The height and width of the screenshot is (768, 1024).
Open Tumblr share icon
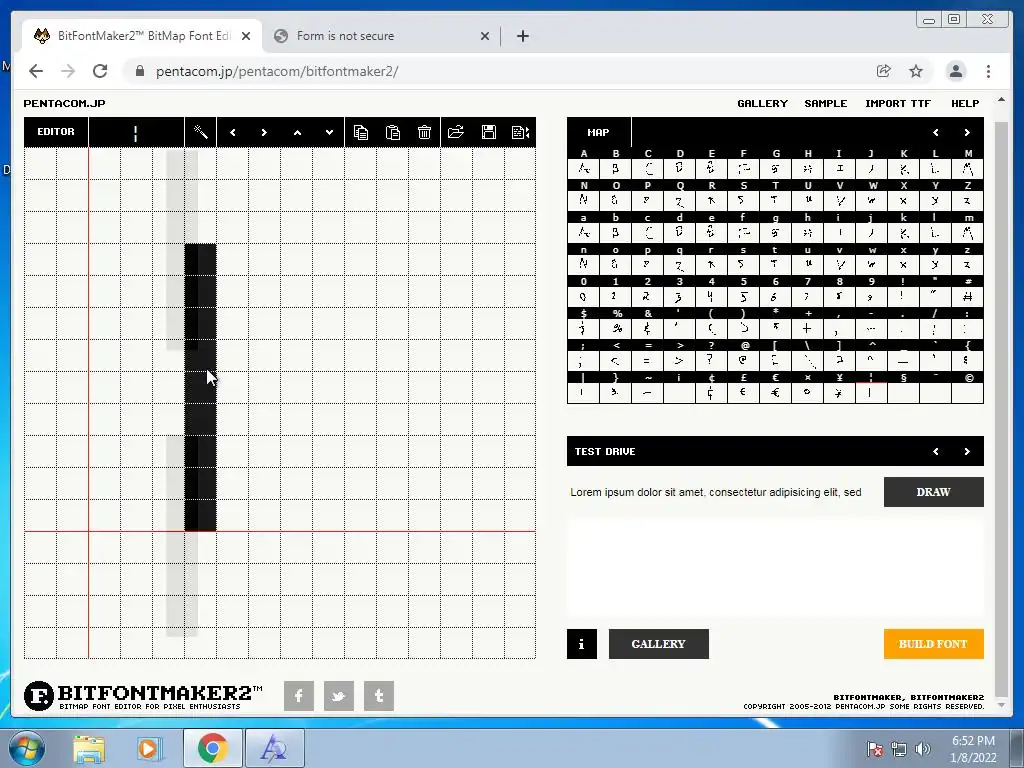(379, 696)
